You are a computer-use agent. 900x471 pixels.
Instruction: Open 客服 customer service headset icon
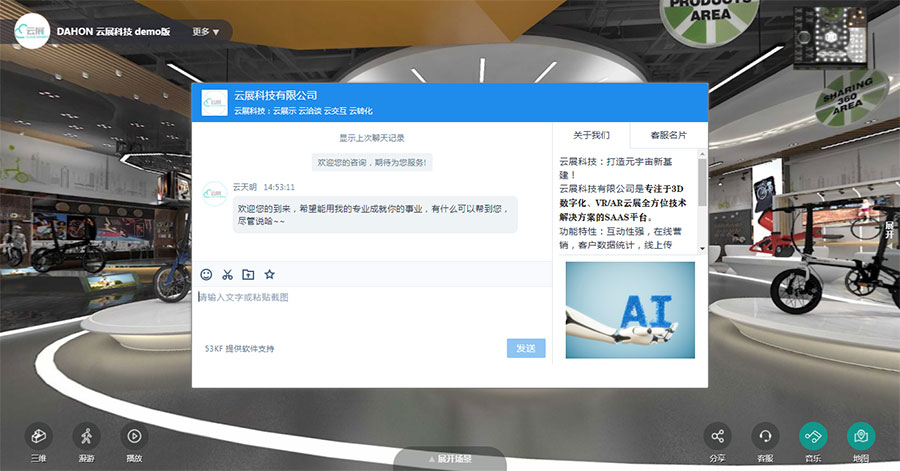point(765,436)
